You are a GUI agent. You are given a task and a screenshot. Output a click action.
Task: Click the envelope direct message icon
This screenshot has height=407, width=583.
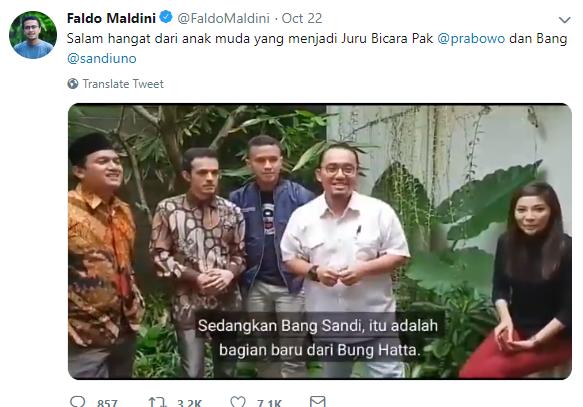(318, 401)
